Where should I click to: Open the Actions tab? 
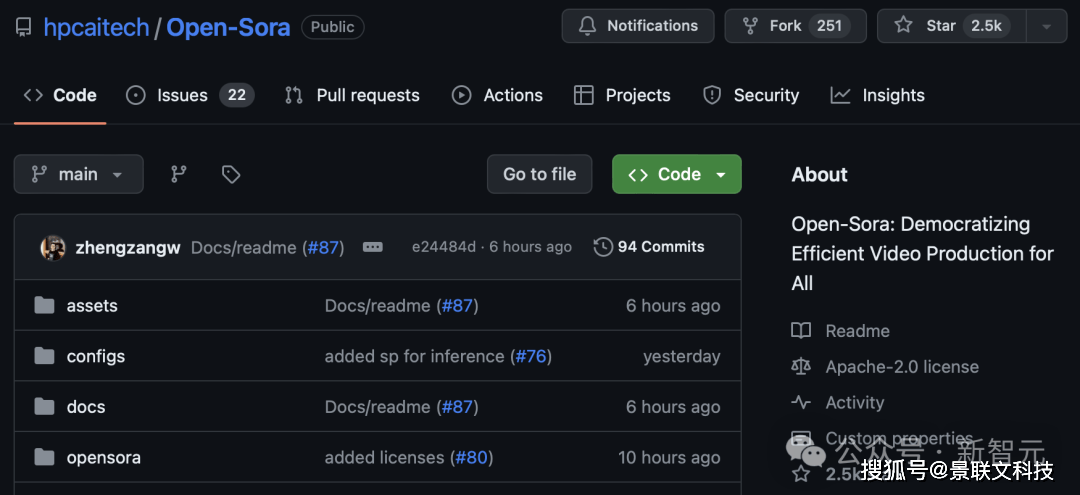497,95
